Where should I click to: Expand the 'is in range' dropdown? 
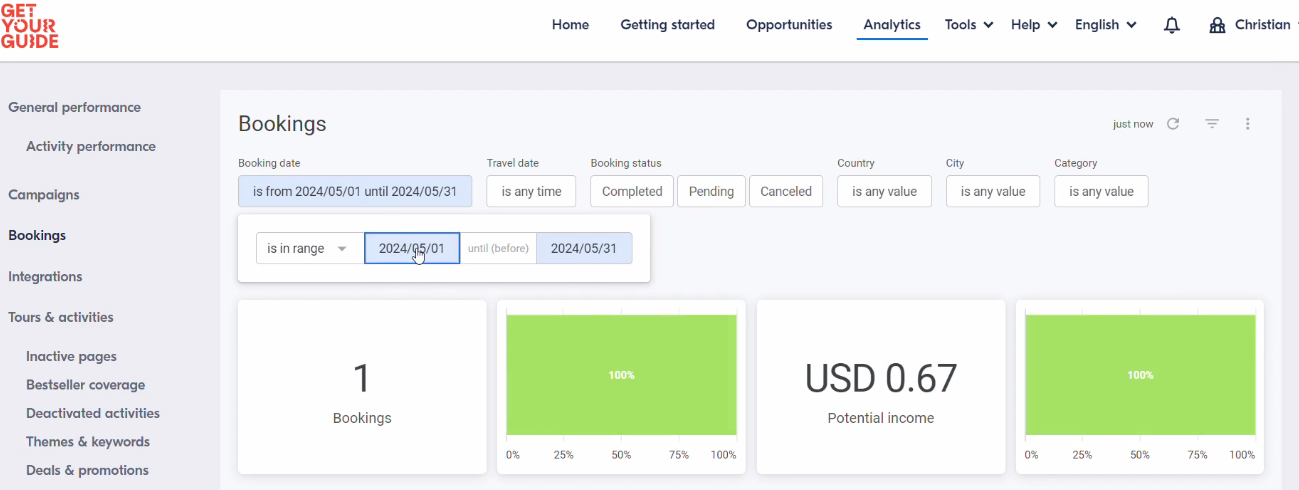click(308, 248)
